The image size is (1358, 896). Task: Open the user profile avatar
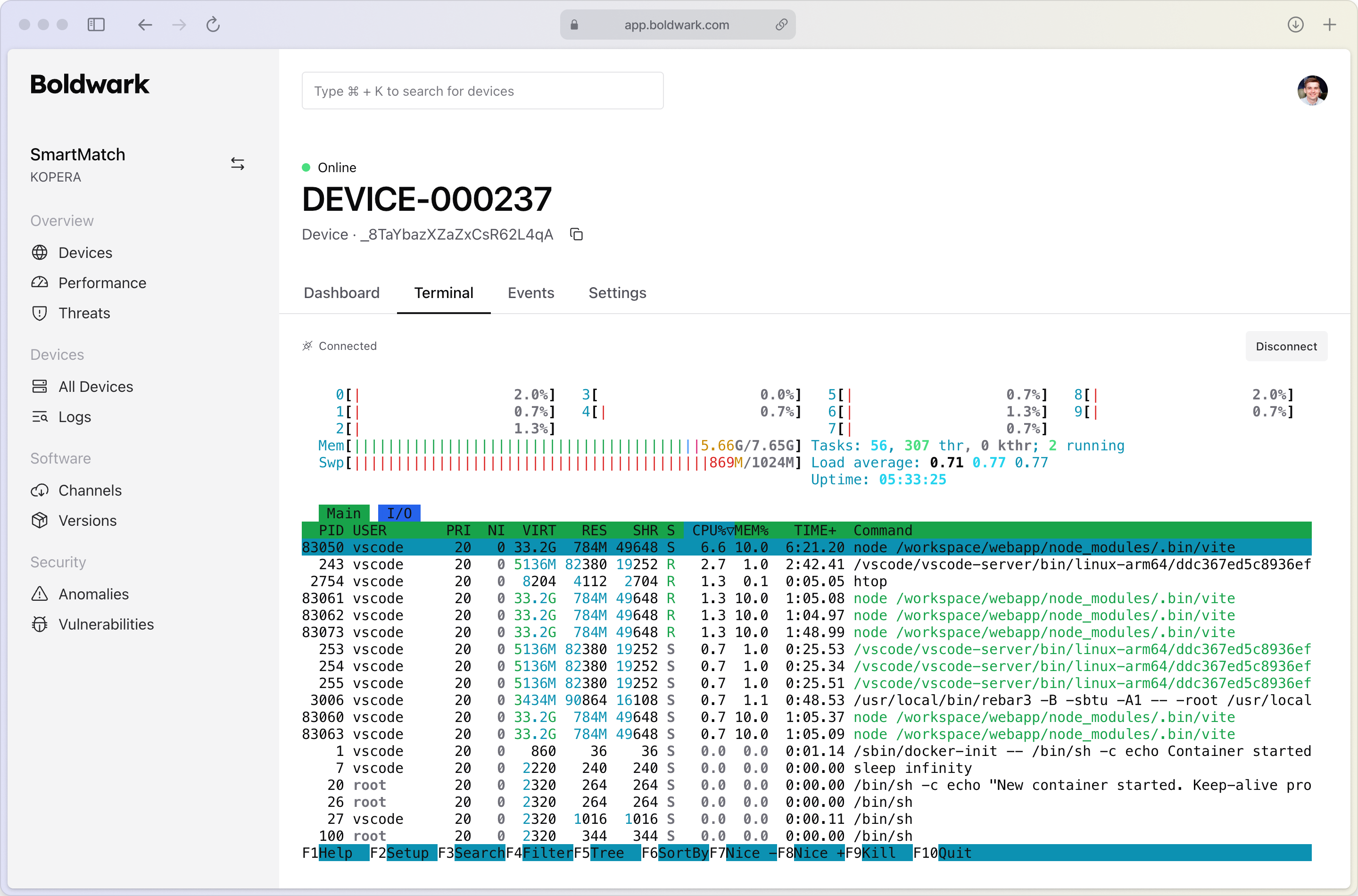(1312, 90)
